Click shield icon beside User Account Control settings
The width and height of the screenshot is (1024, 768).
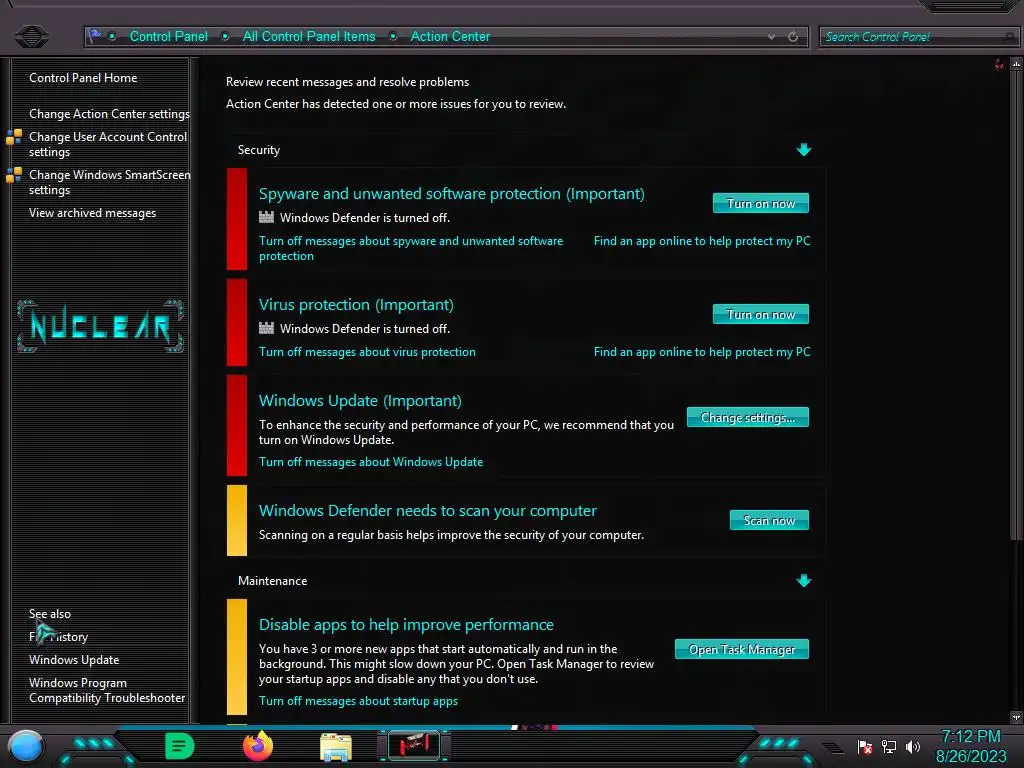[x=14, y=136]
